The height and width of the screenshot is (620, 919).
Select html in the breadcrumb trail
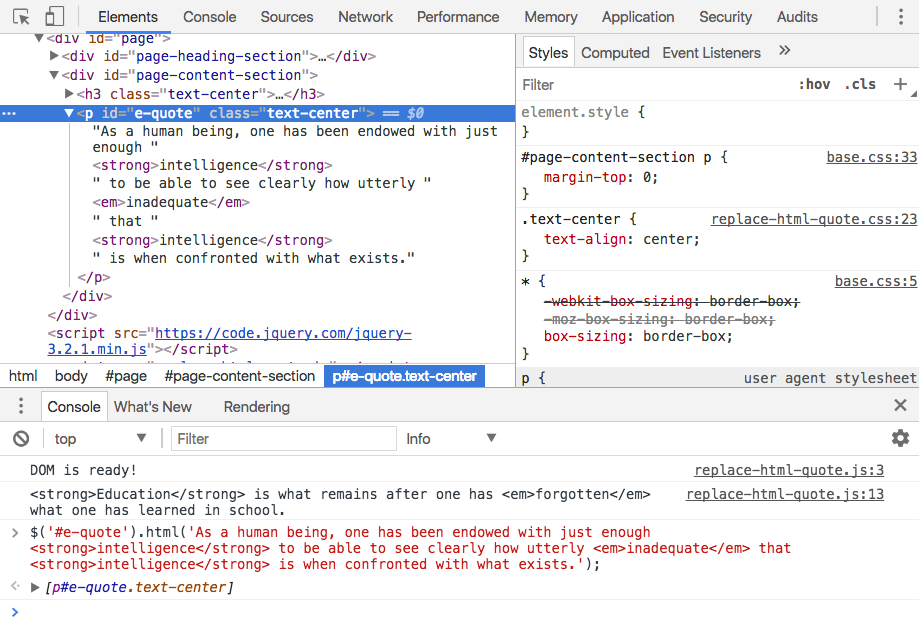(23, 376)
